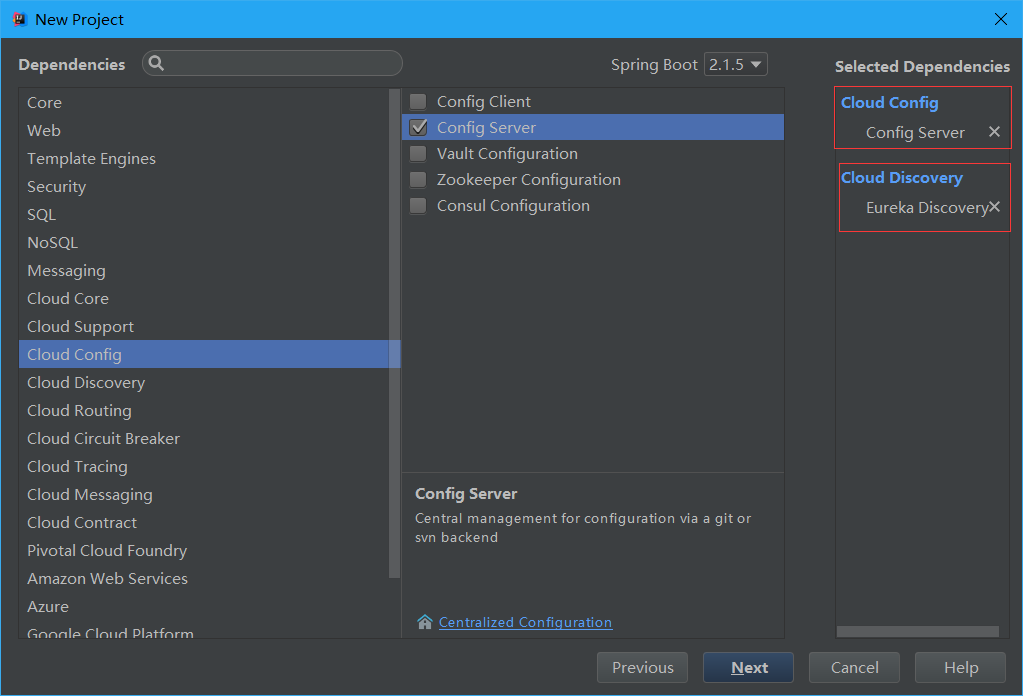Image resolution: width=1023 pixels, height=696 pixels.
Task: Click the selected dependencies horizontal scrollbar
Action: [x=917, y=631]
